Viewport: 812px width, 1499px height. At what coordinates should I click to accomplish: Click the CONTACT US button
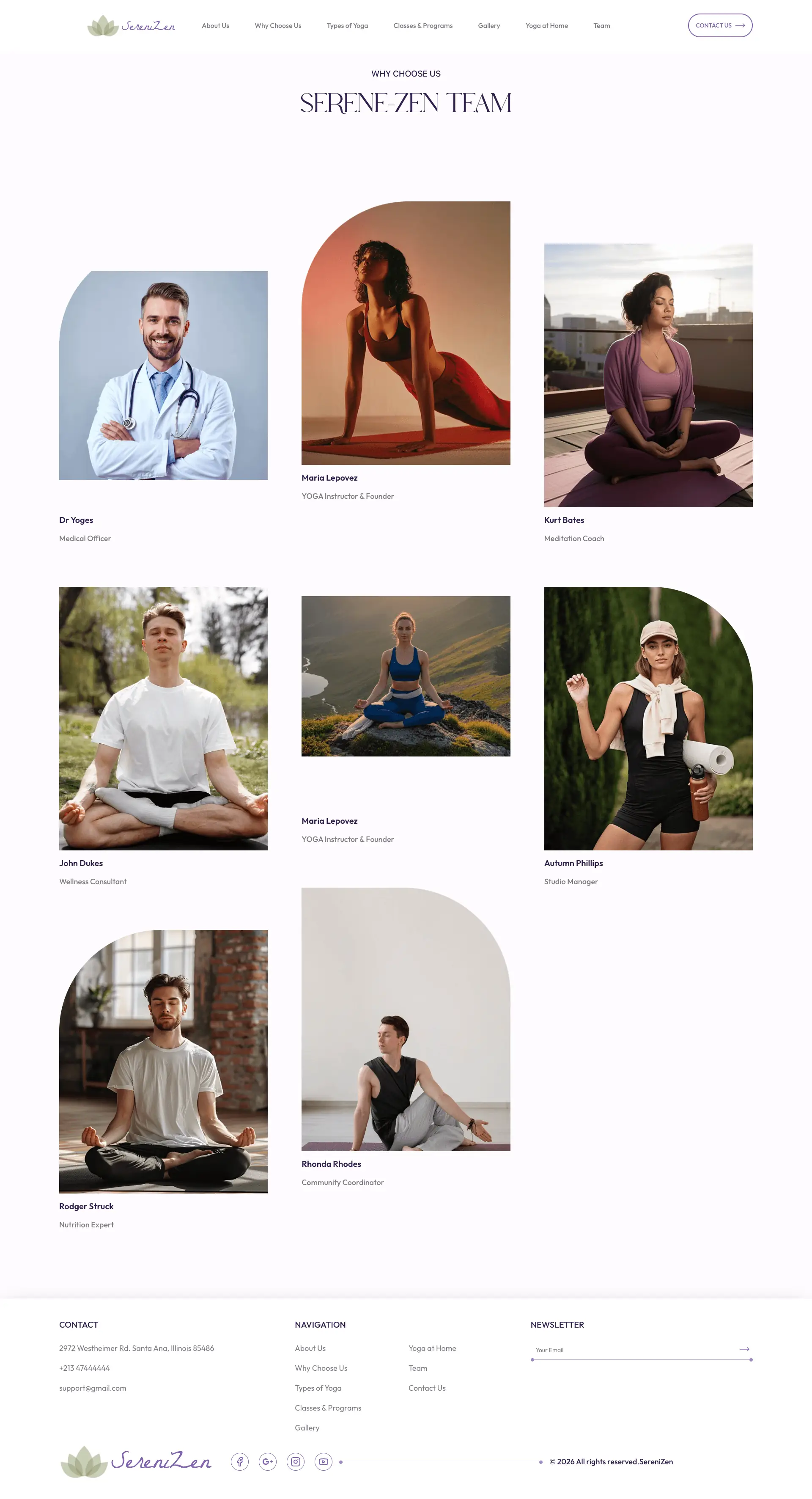(720, 26)
